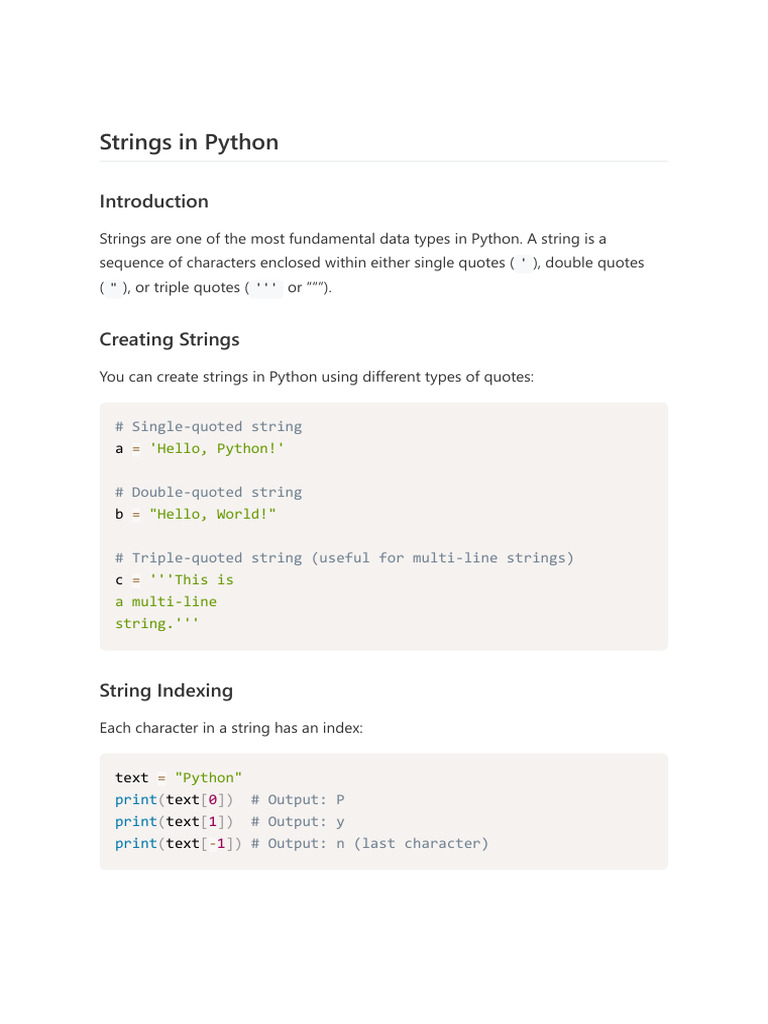Click the print(text[0]) code line
The width and height of the screenshot is (768, 1024).
pyautogui.click(x=175, y=800)
